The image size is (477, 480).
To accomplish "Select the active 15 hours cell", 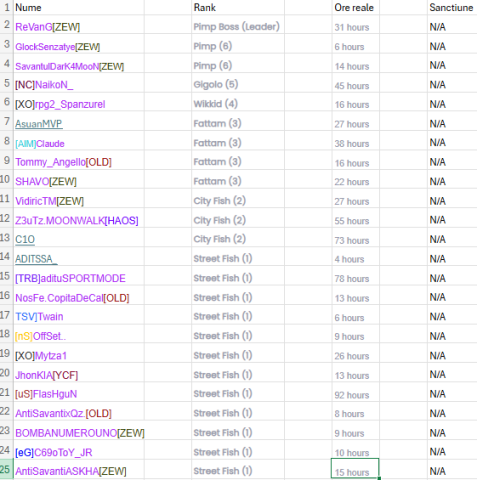I will 355,469.
